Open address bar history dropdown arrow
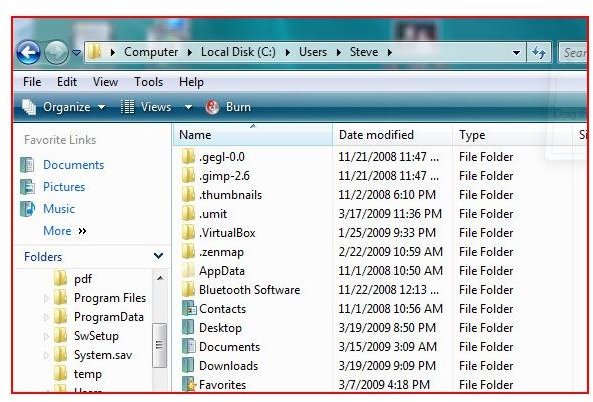Viewport: 593px width, 402px height. pos(516,53)
